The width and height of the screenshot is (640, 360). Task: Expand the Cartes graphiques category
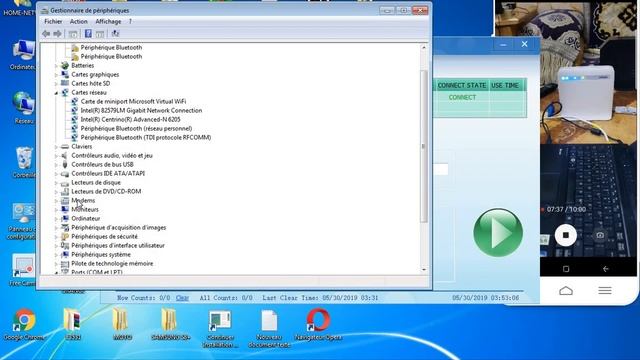click(x=56, y=75)
